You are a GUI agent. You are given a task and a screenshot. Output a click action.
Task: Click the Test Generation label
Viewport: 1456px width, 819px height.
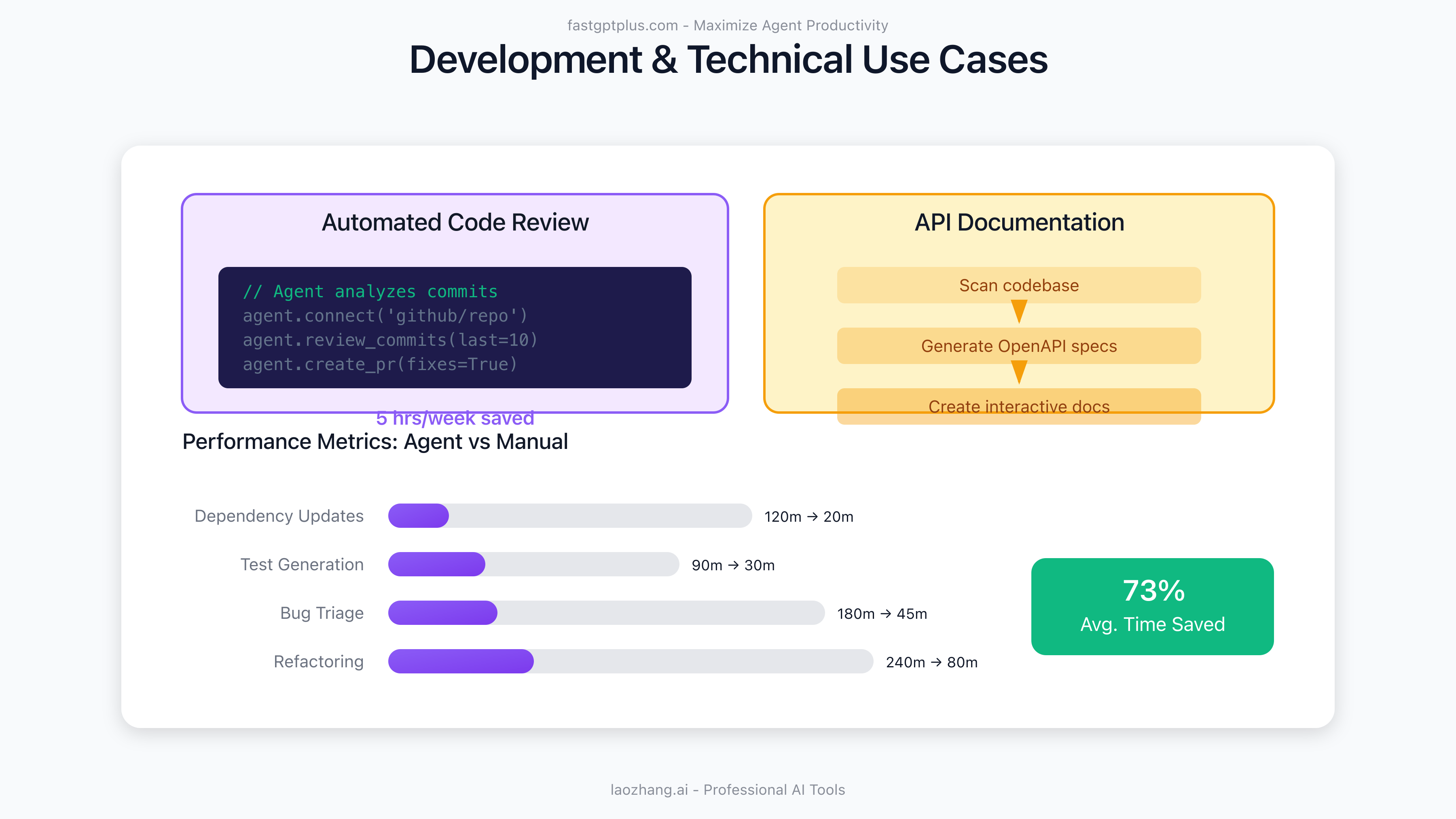click(303, 564)
